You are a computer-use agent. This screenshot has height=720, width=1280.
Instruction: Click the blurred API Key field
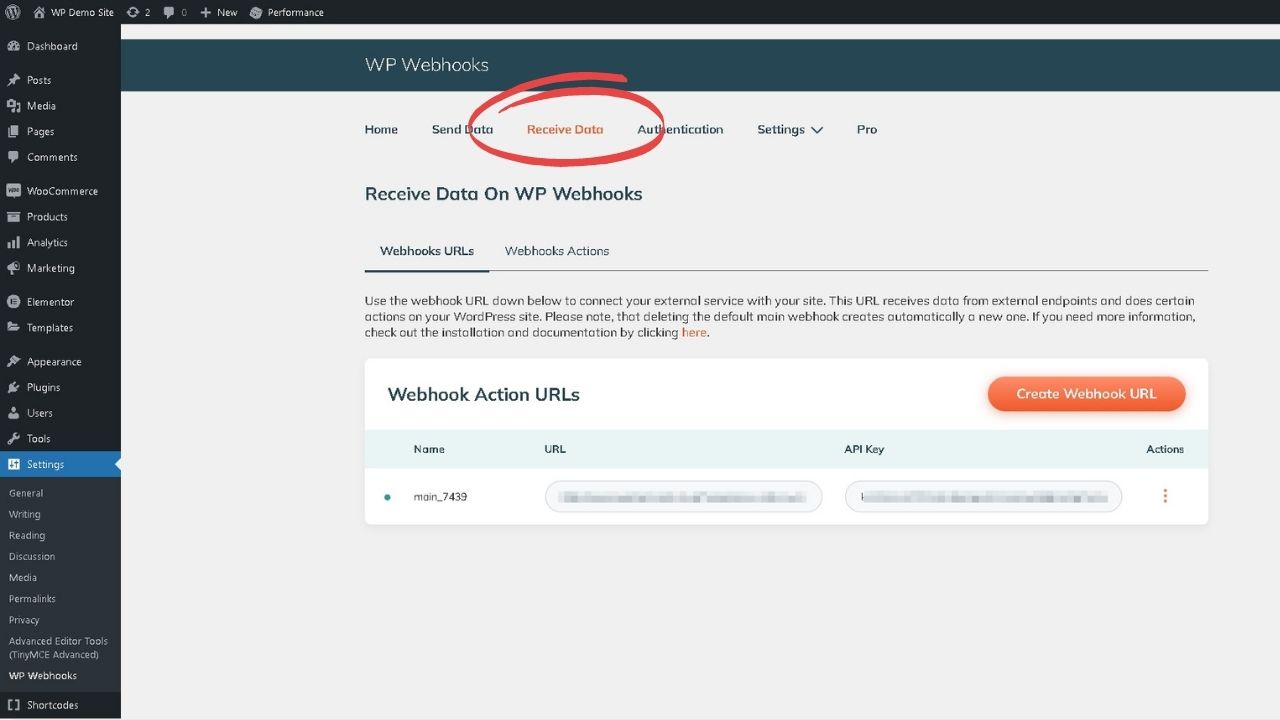point(983,496)
